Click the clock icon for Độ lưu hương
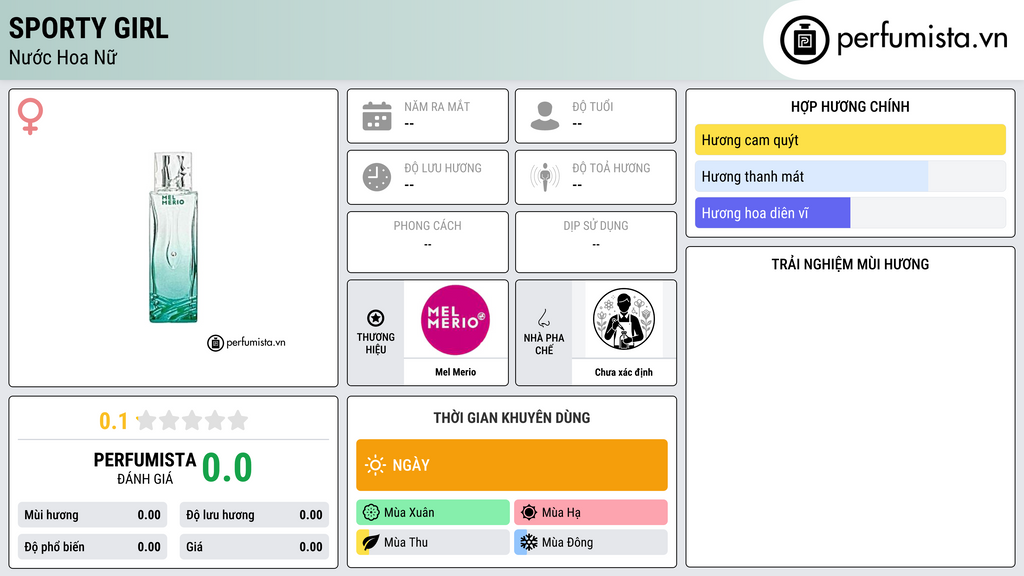The height and width of the screenshot is (576, 1024). 377,177
